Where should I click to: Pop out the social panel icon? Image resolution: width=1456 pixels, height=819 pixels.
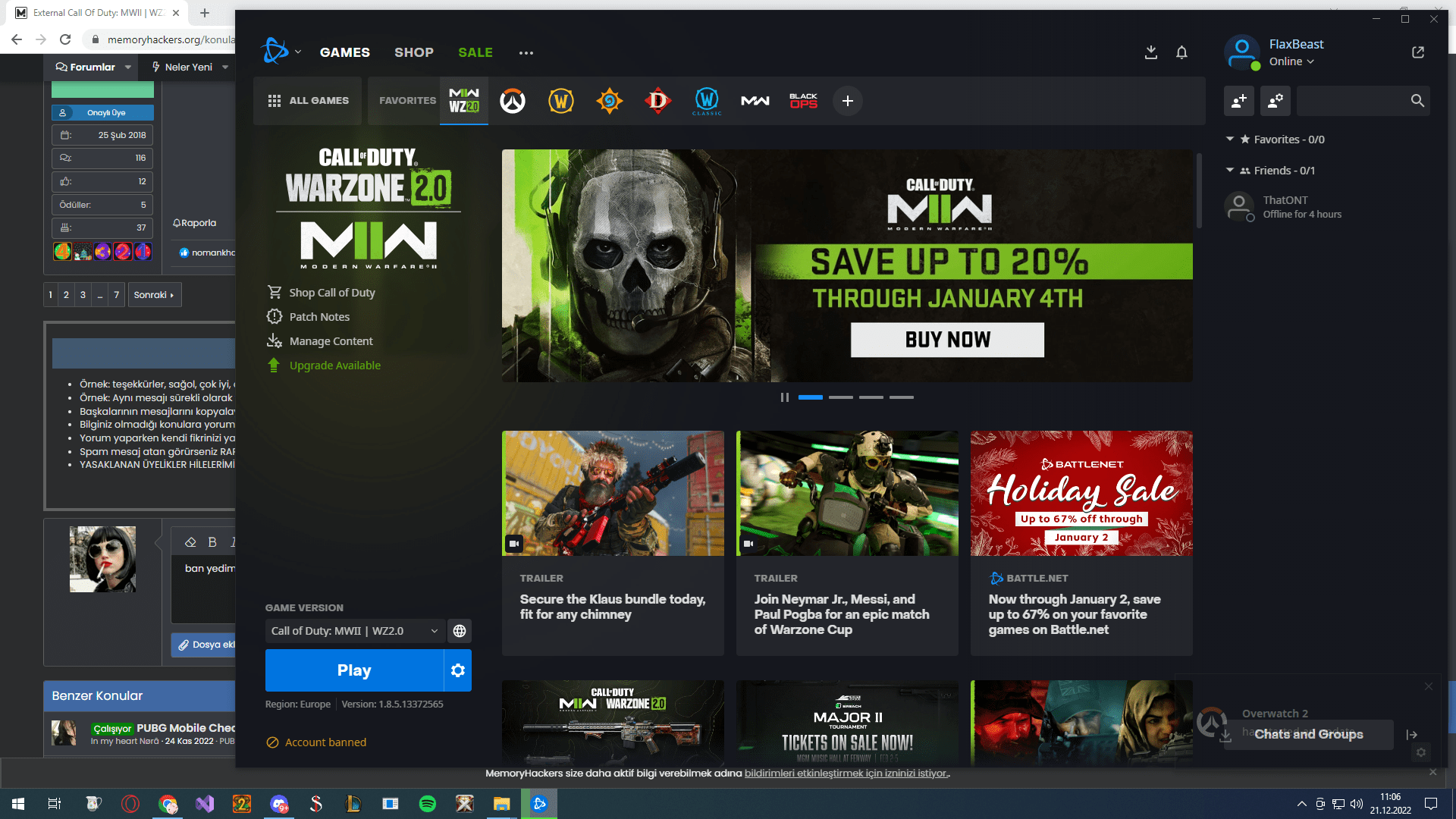click(x=1418, y=52)
